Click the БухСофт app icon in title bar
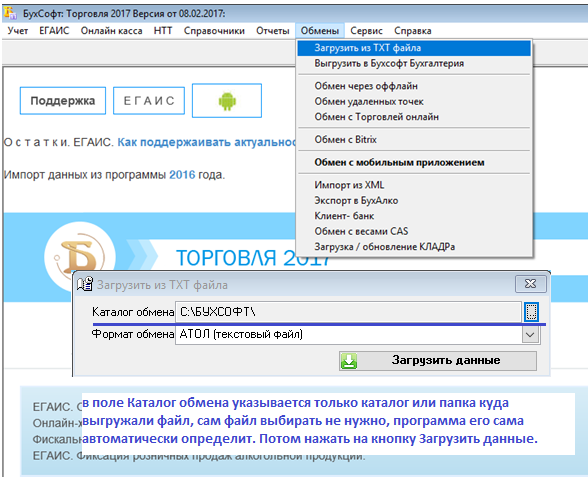This screenshot has width=588, height=477. point(10,14)
